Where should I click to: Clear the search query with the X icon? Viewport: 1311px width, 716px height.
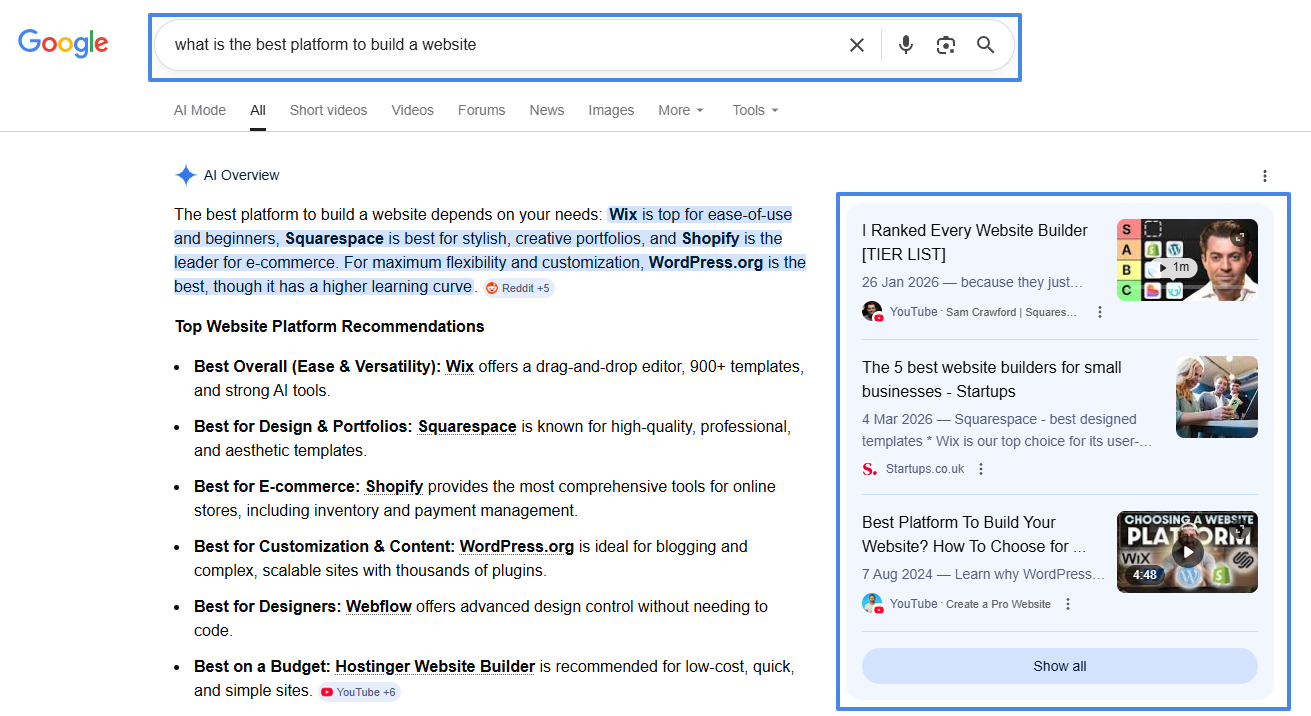click(856, 44)
